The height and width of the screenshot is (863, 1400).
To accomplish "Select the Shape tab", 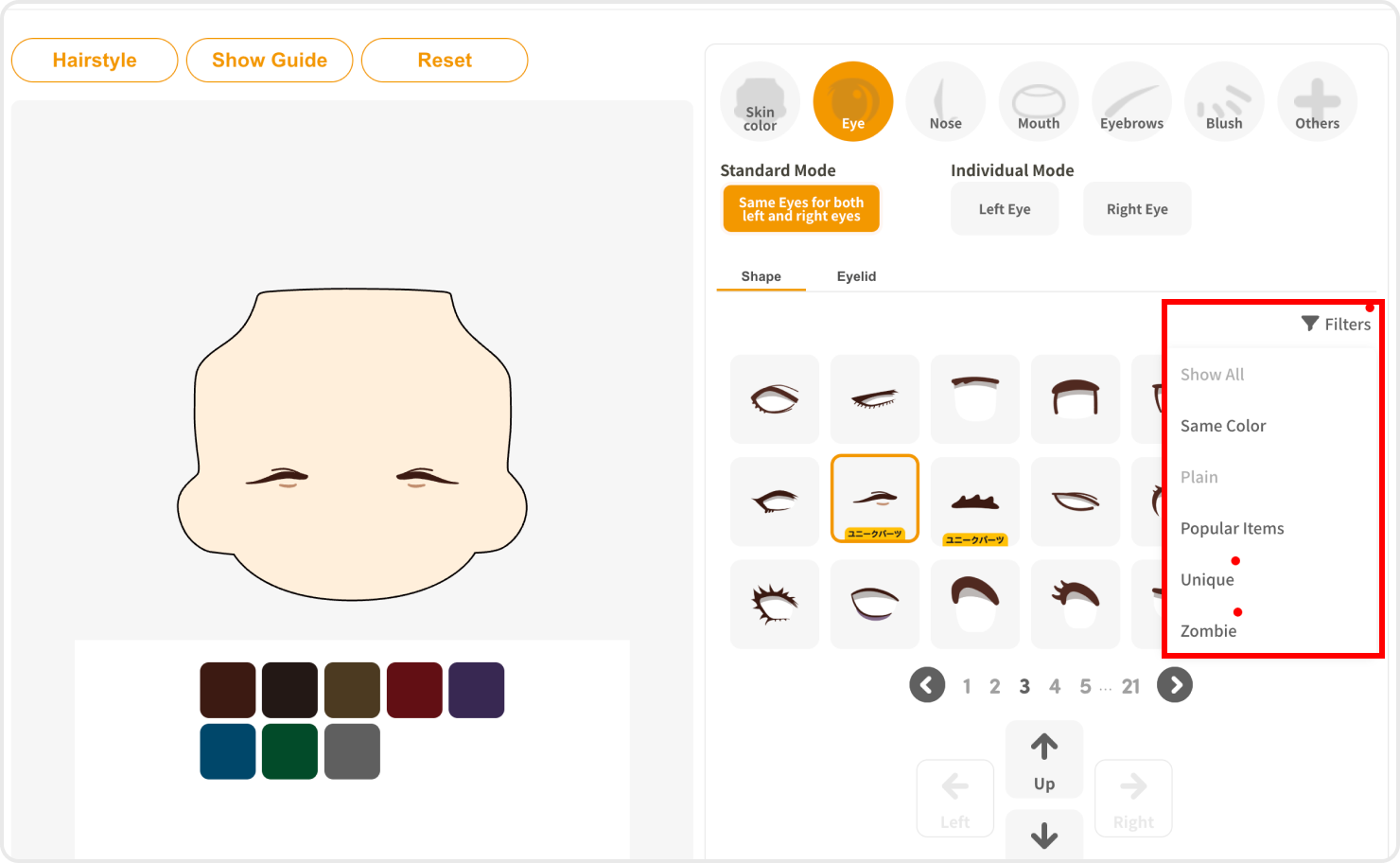I will point(761,276).
